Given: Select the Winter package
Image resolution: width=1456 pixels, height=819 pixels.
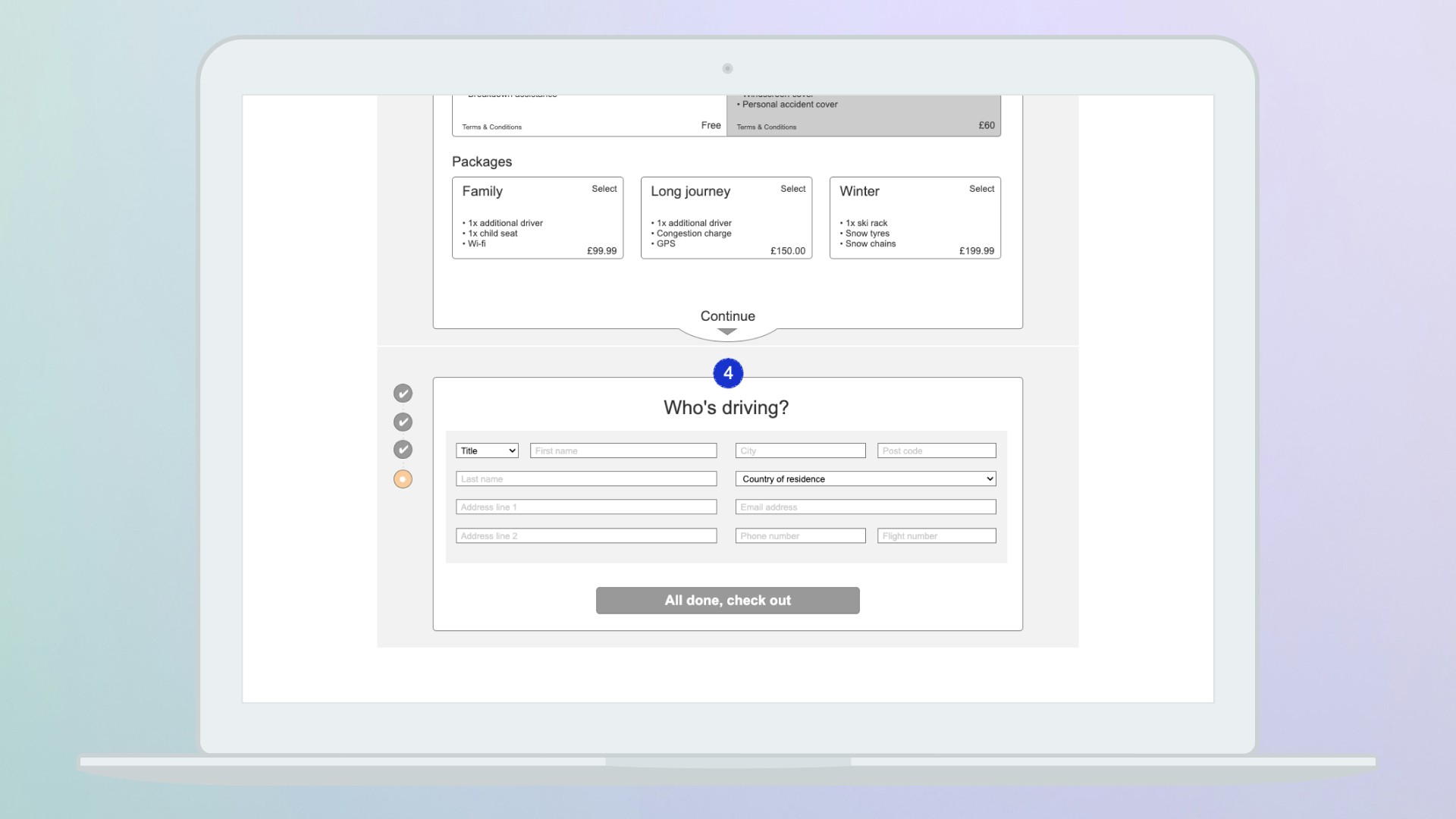Looking at the screenshot, I should [x=981, y=189].
